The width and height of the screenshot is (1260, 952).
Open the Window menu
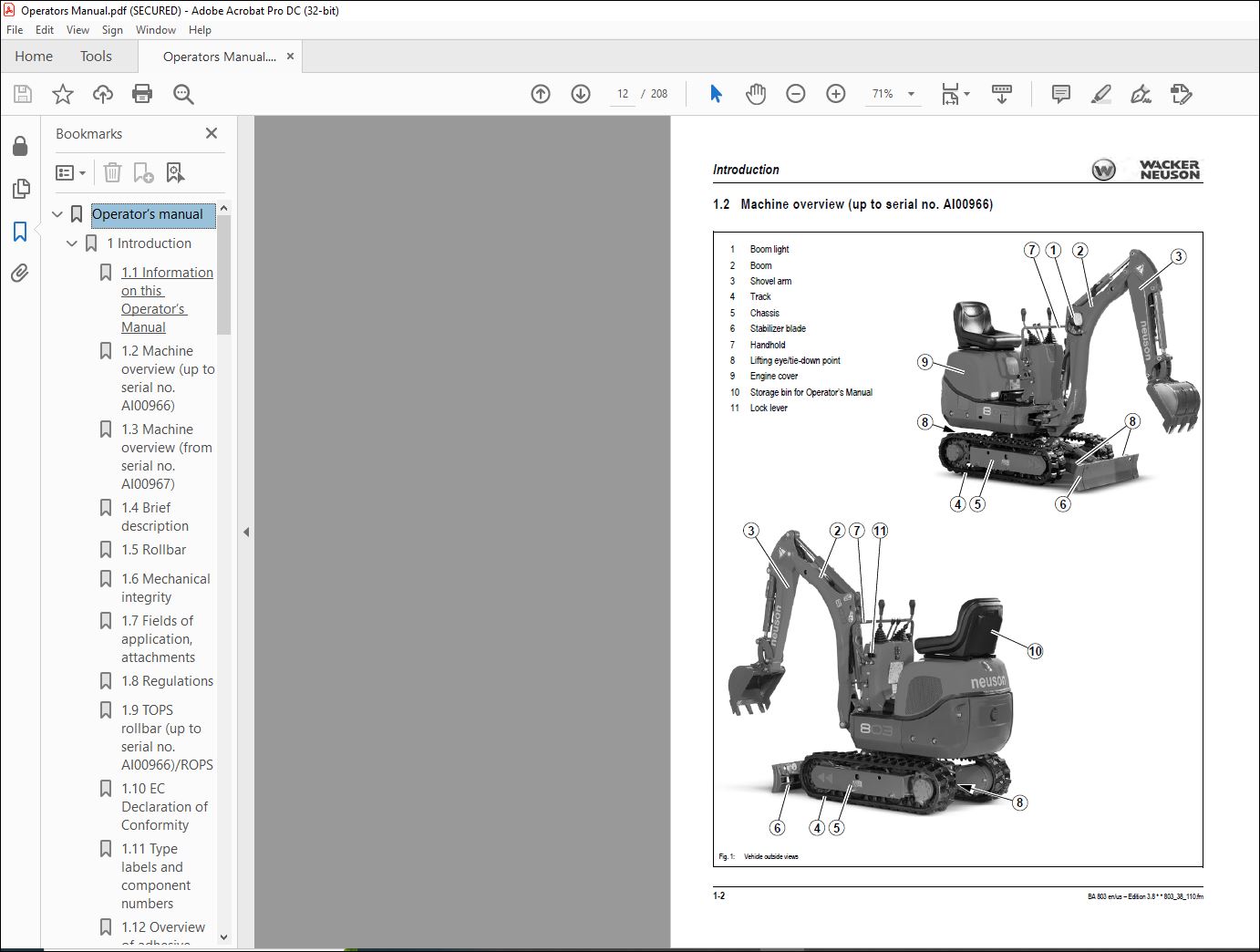click(156, 30)
